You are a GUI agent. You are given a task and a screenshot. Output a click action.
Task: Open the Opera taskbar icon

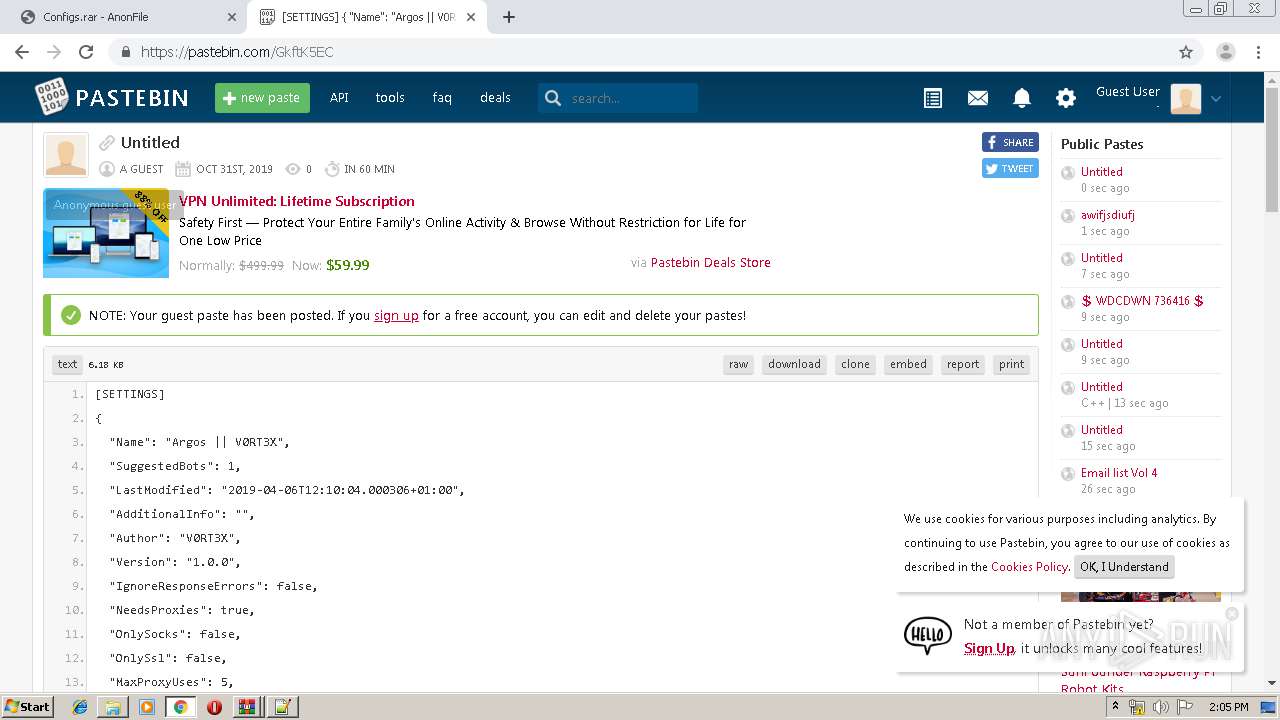[214, 707]
